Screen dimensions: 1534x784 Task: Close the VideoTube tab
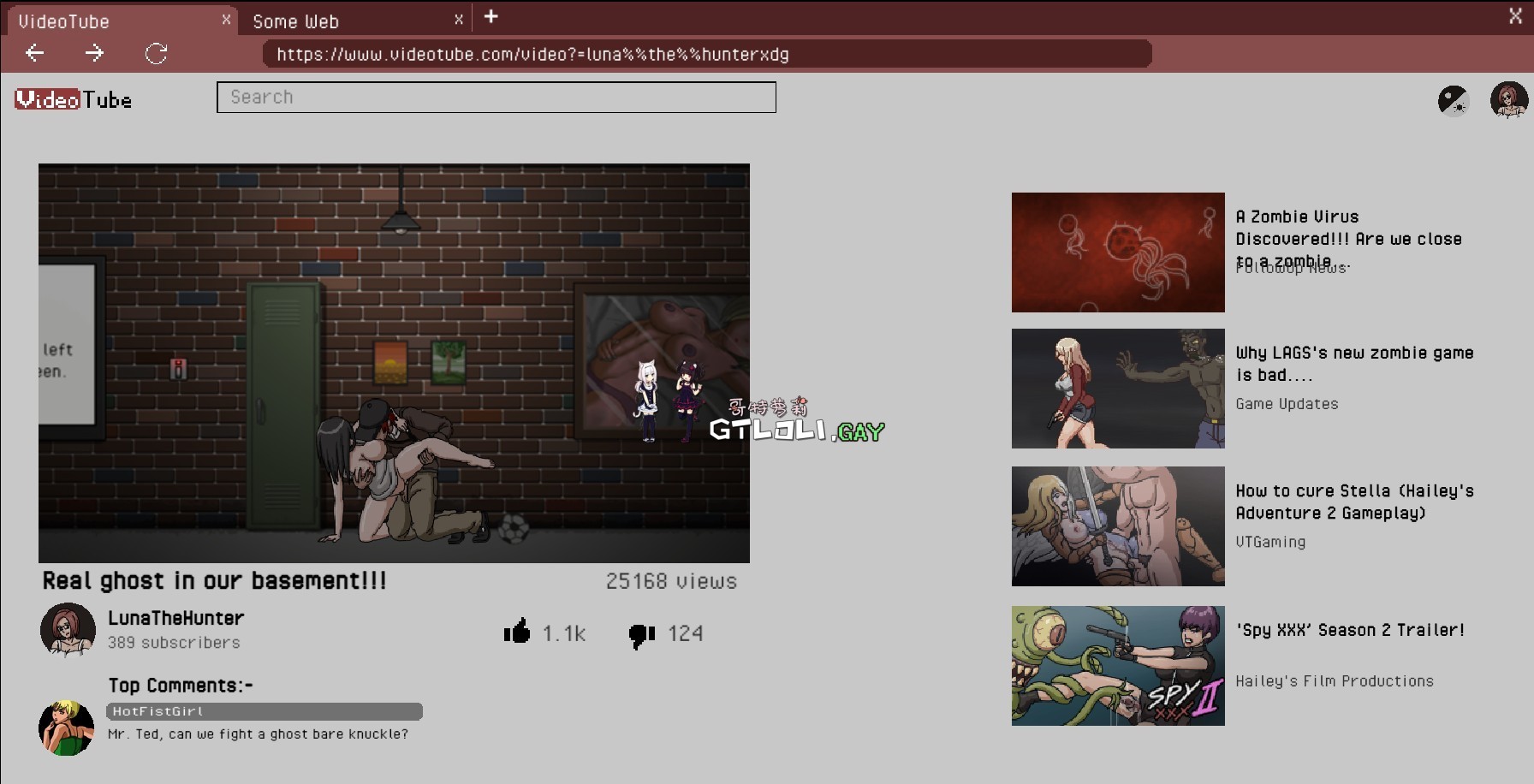click(x=226, y=19)
